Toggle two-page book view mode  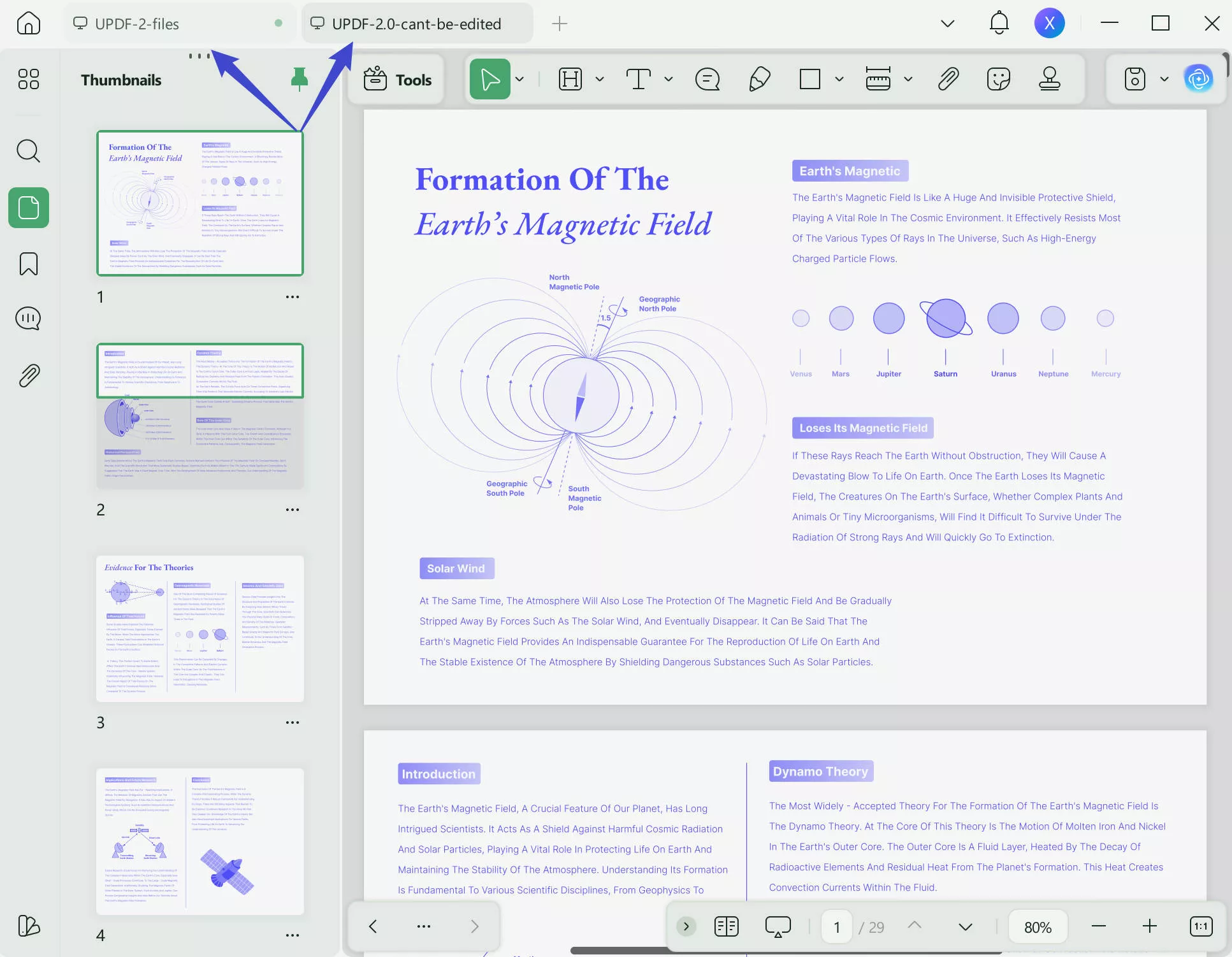point(726,926)
